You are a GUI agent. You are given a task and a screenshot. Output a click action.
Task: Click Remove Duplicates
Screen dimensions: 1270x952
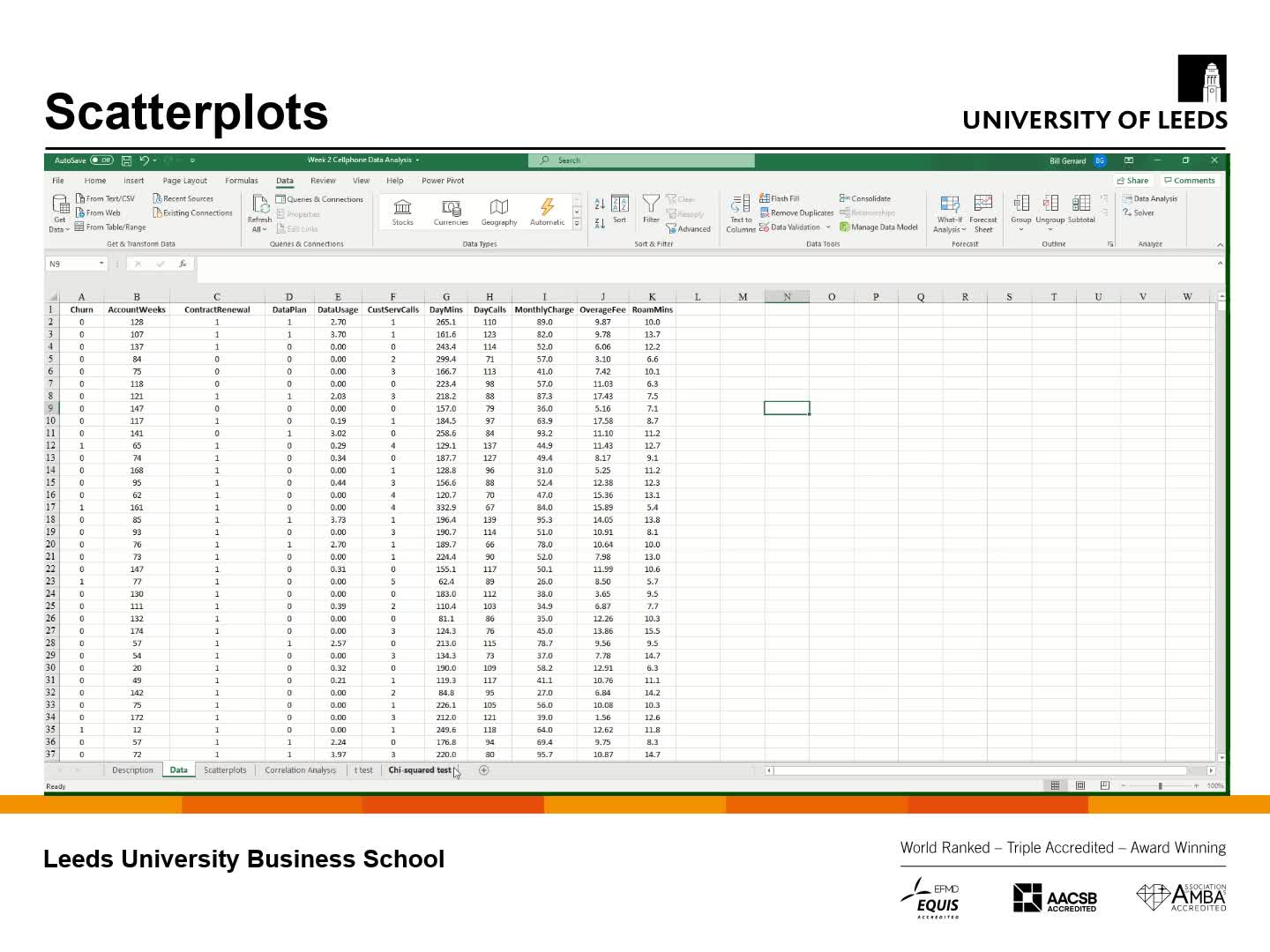(796, 212)
